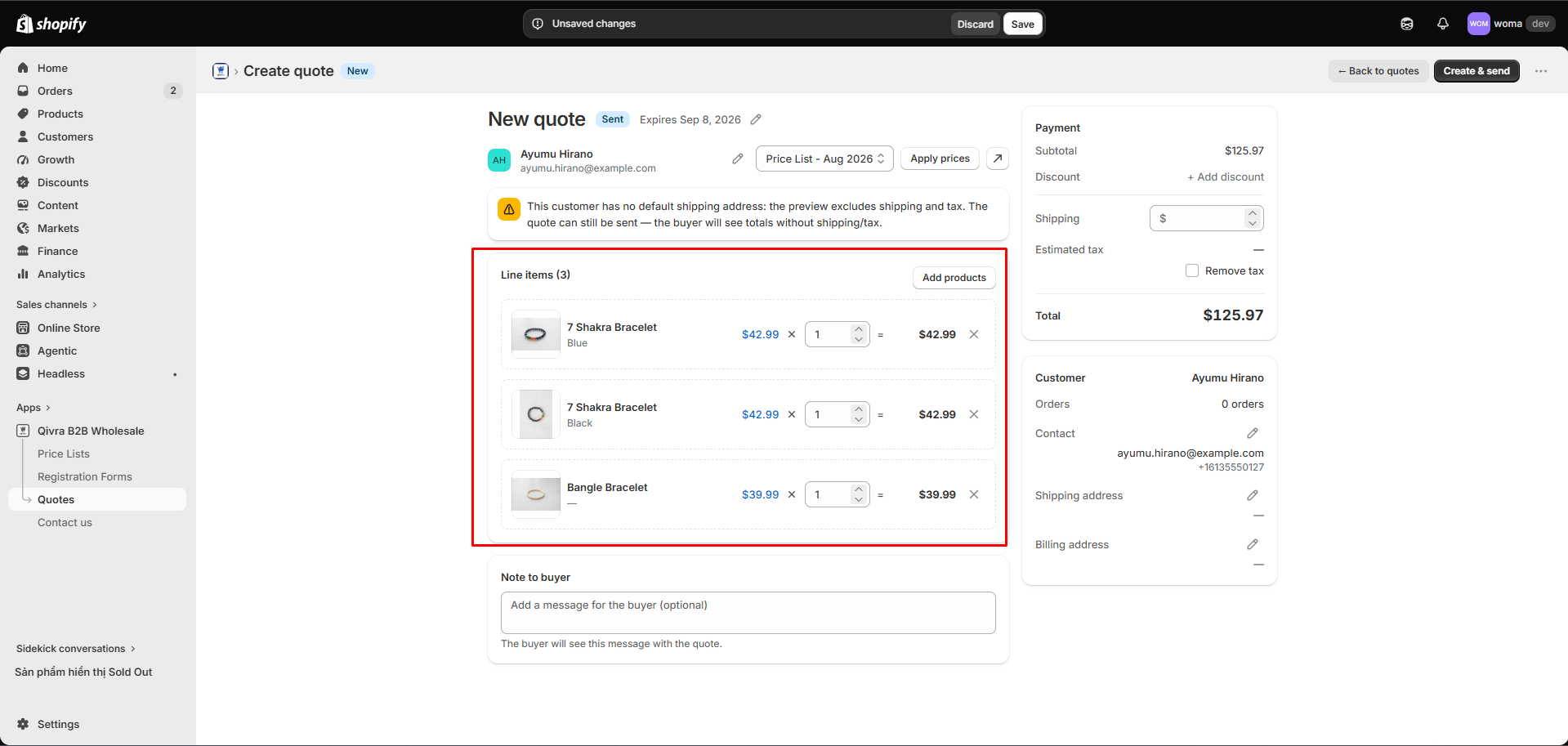
Task: Expand the Sales channels section
Action: point(56,305)
